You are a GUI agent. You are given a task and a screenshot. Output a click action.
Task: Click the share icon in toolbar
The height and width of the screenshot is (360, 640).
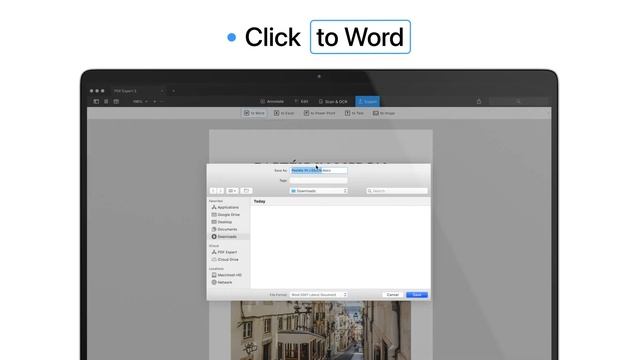point(479,101)
